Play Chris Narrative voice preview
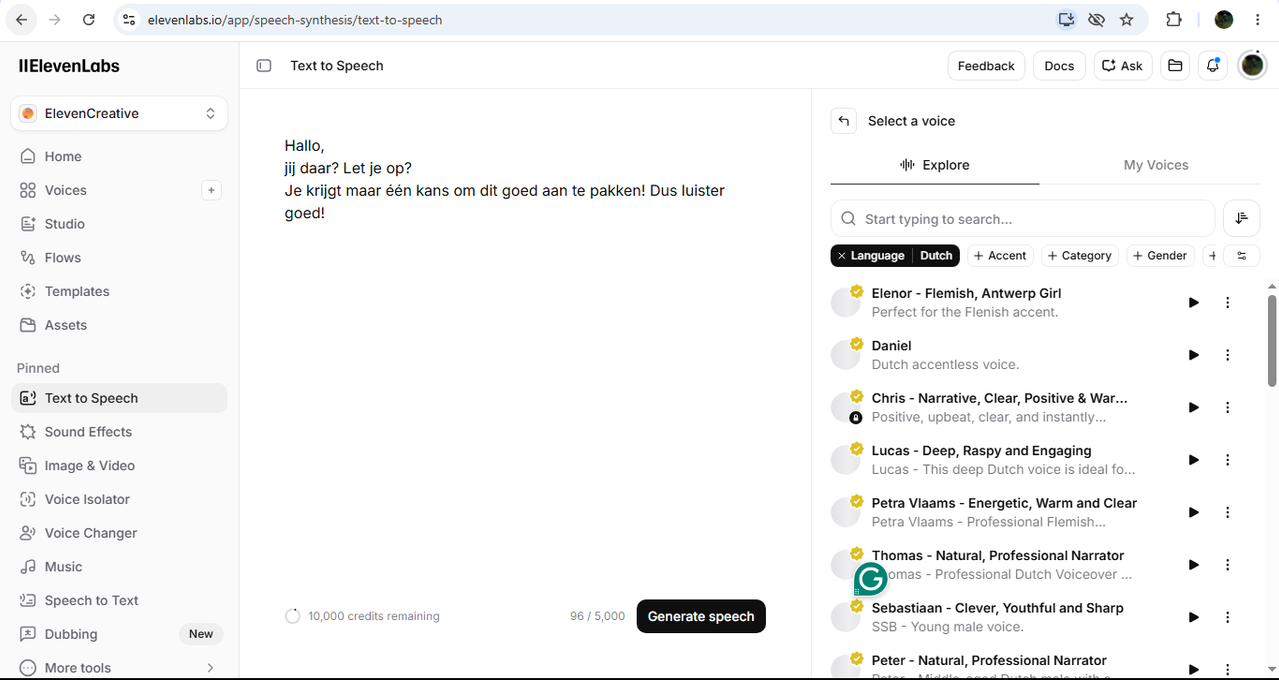This screenshot has width=1279, height=680. pos(1193,407)
